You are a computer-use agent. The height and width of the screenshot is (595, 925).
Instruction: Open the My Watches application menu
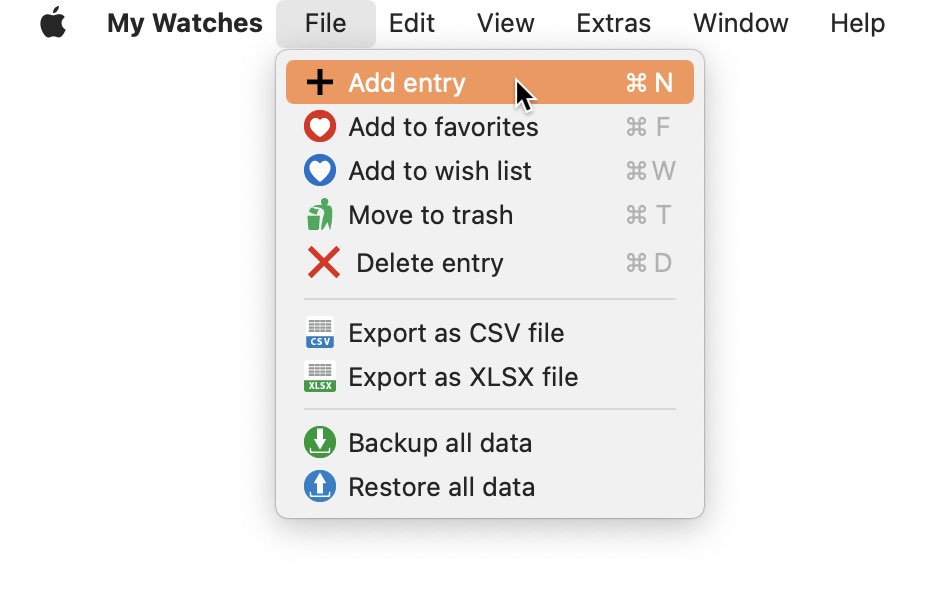[185, 24]
